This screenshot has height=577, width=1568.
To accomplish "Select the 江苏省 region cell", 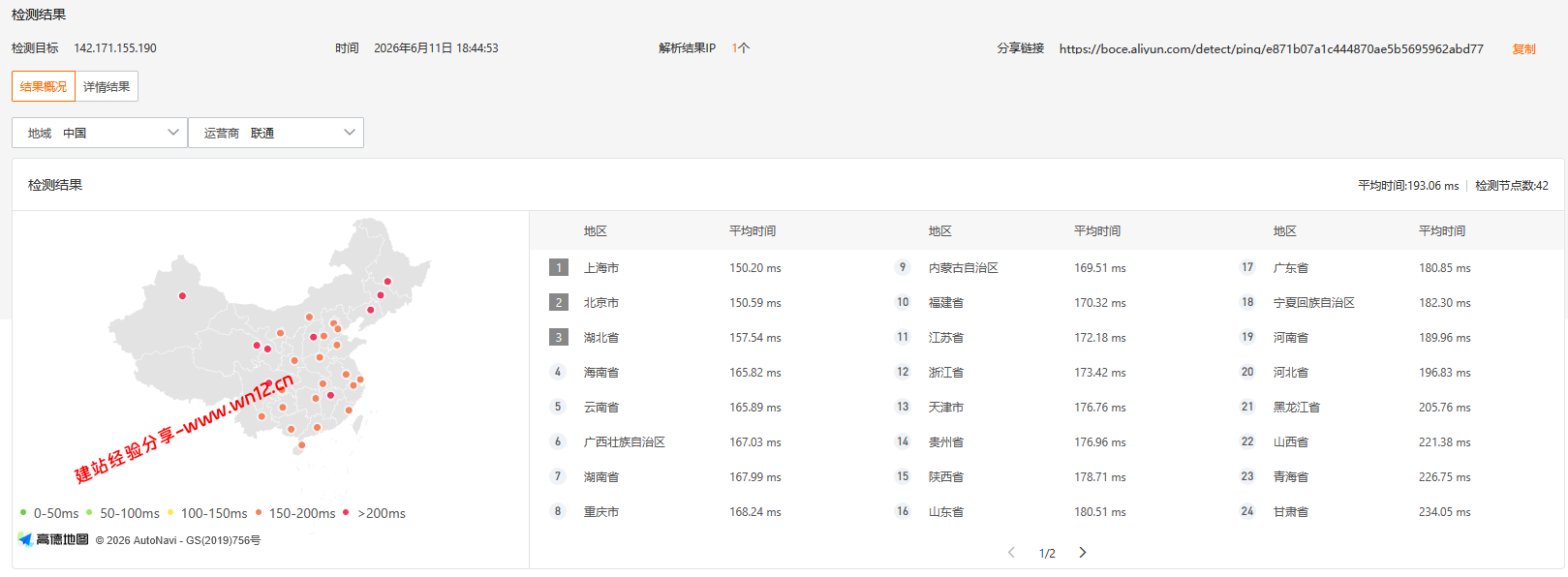I will coord(946,338).
